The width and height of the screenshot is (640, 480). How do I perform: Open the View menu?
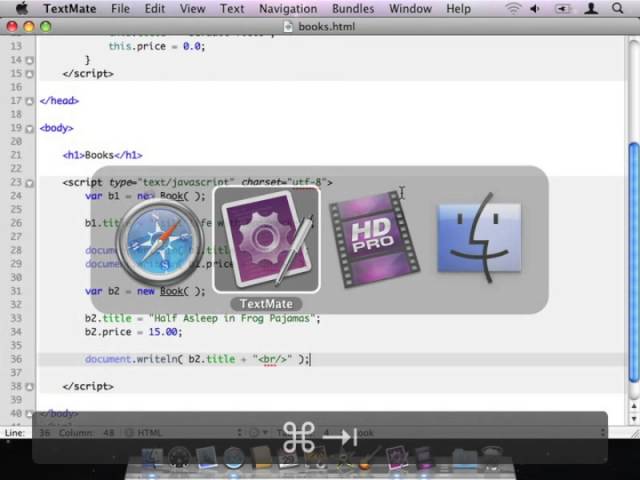[193, 9]
